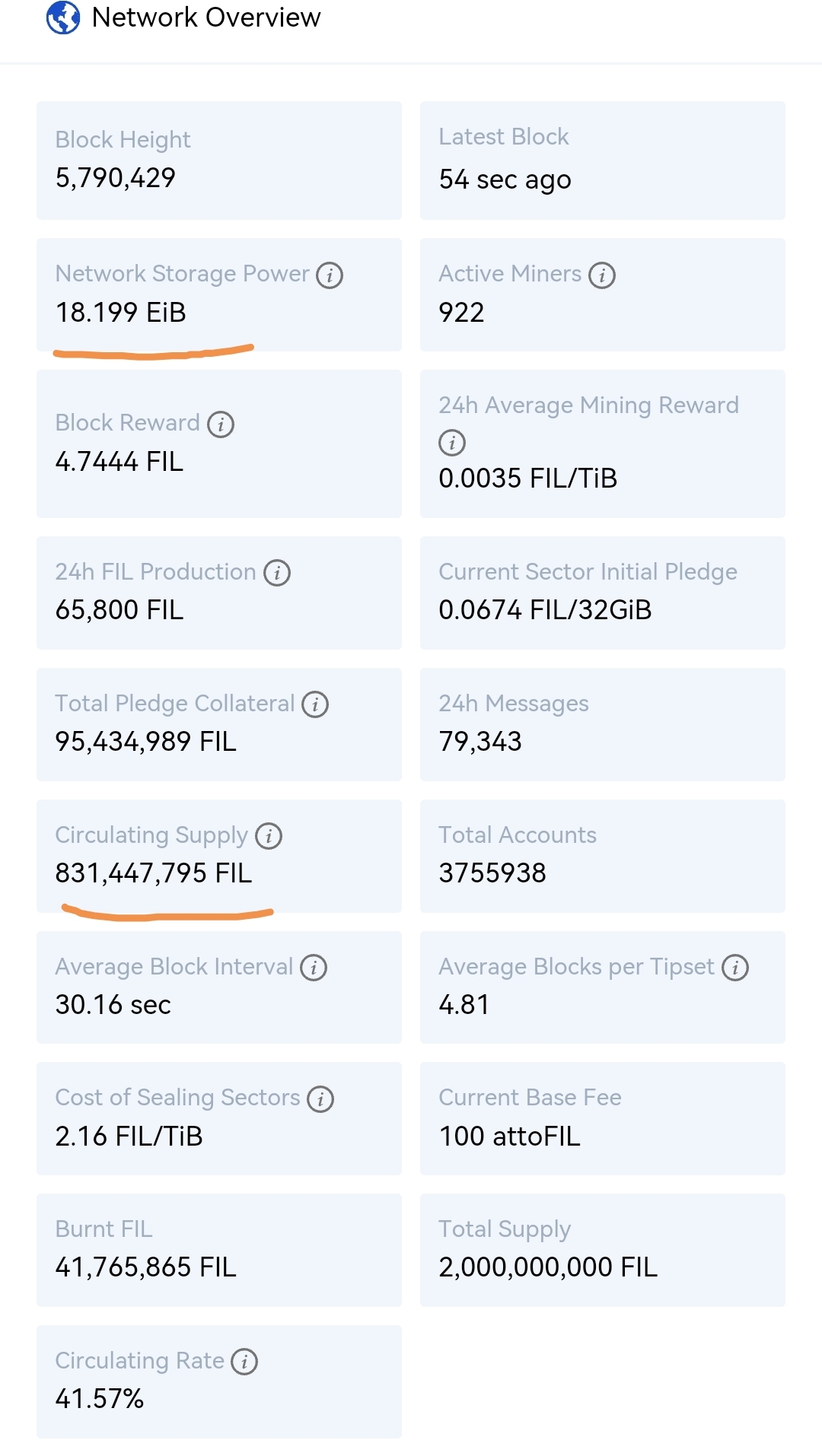Show Block Reward info tooltip icon
Viewport: 822px width, 1456px height.
221,424
